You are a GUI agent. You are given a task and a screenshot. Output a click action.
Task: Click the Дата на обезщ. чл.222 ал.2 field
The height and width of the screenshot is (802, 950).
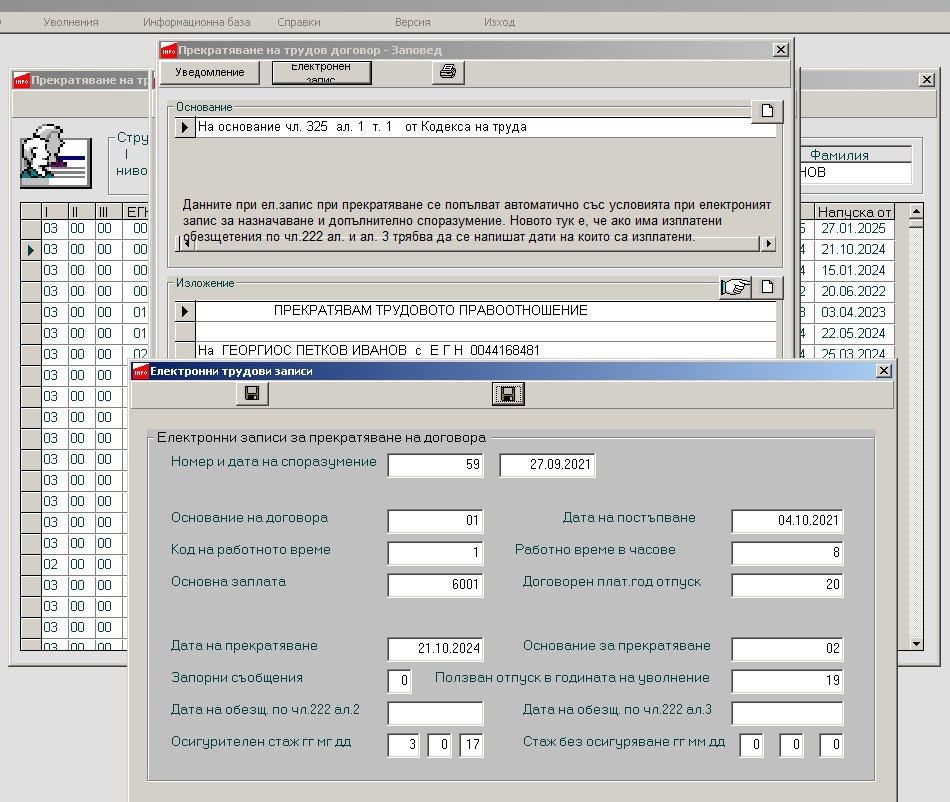[436, 713]
